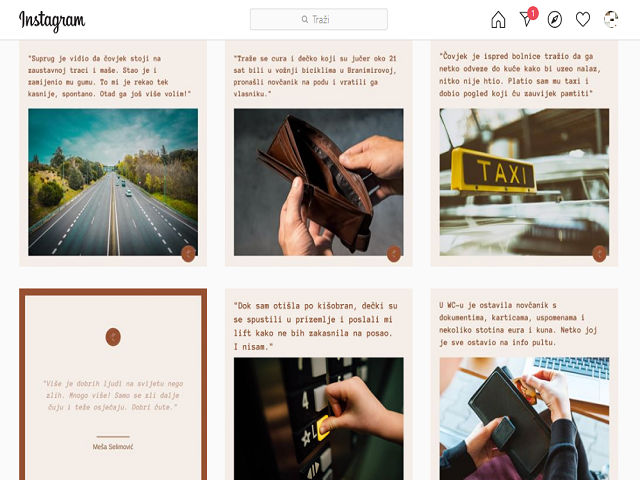Click the arrow button on highway photo
Screen dimensions: 640x480
point(188,254)
